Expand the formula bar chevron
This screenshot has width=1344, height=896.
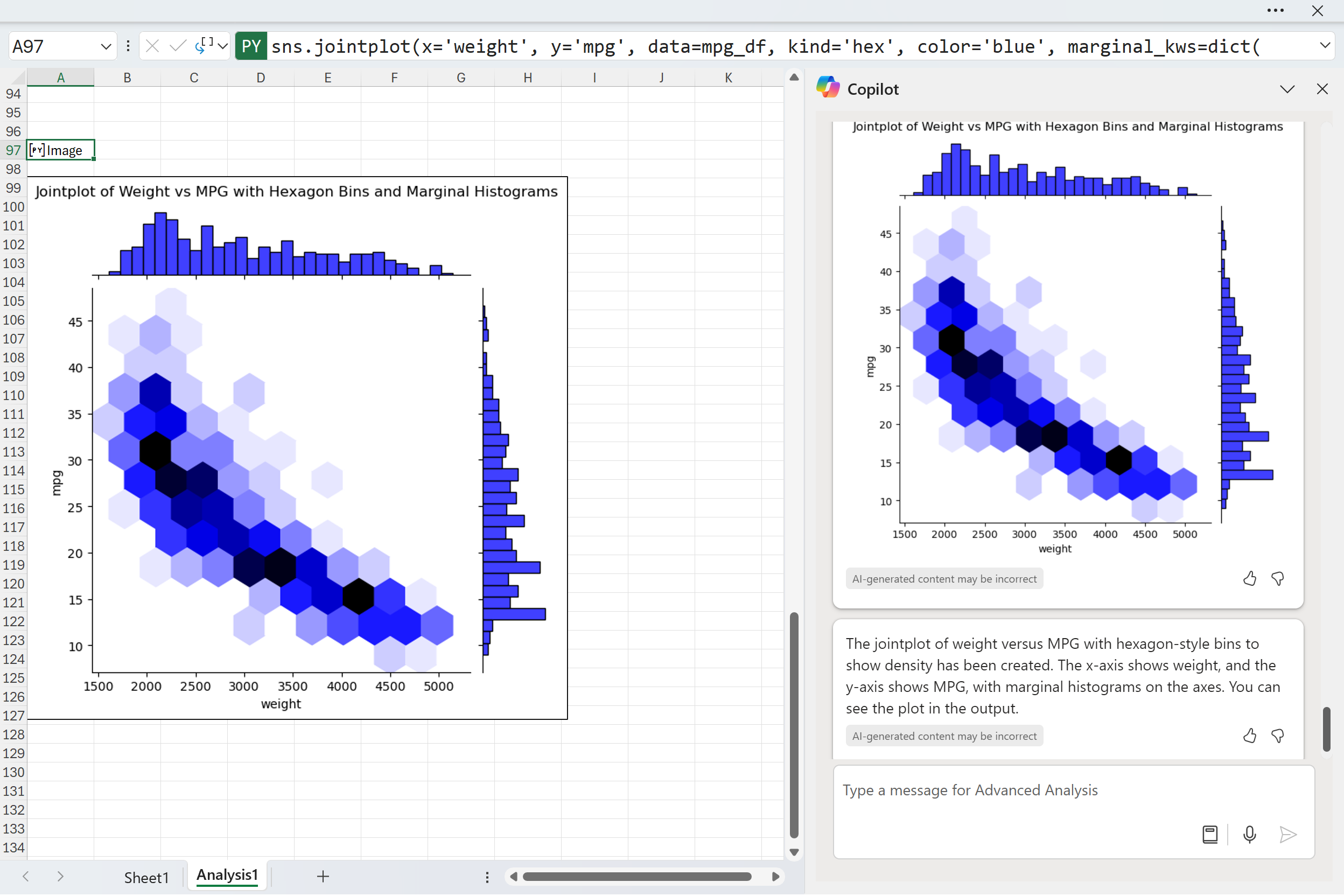[1325, 46]
